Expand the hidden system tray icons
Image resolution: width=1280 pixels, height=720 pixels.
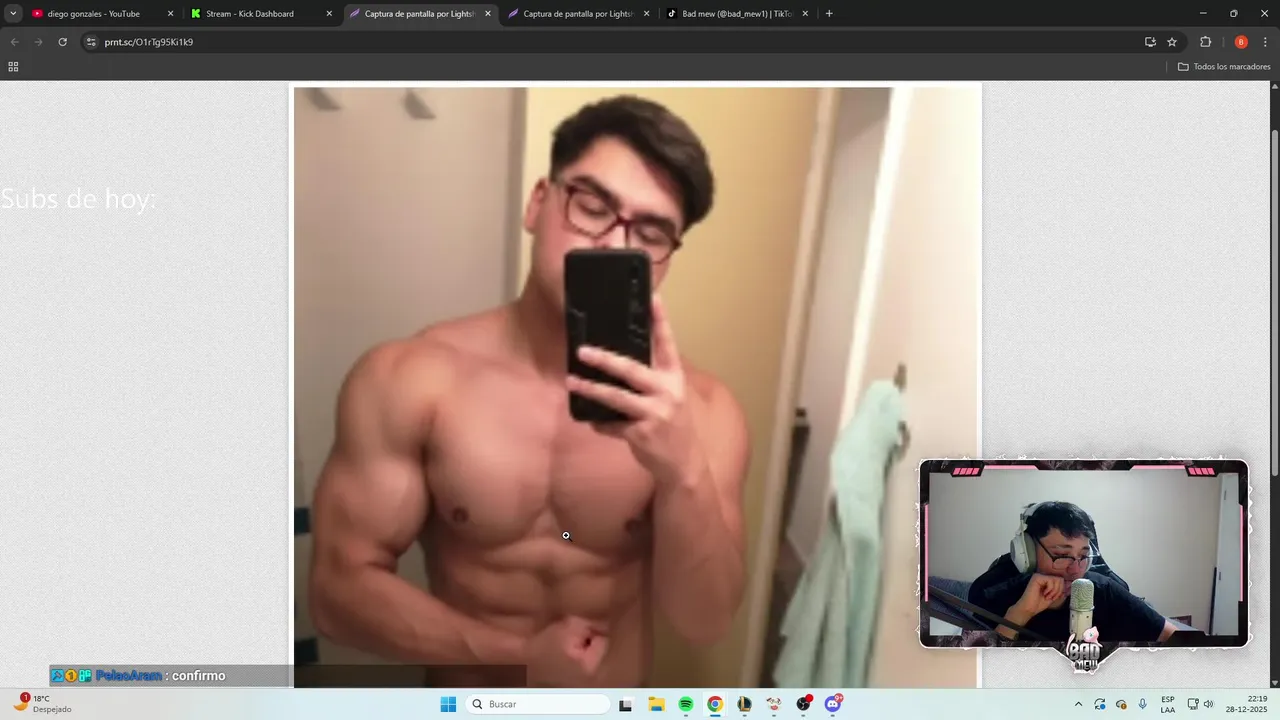pos(1078,704)
